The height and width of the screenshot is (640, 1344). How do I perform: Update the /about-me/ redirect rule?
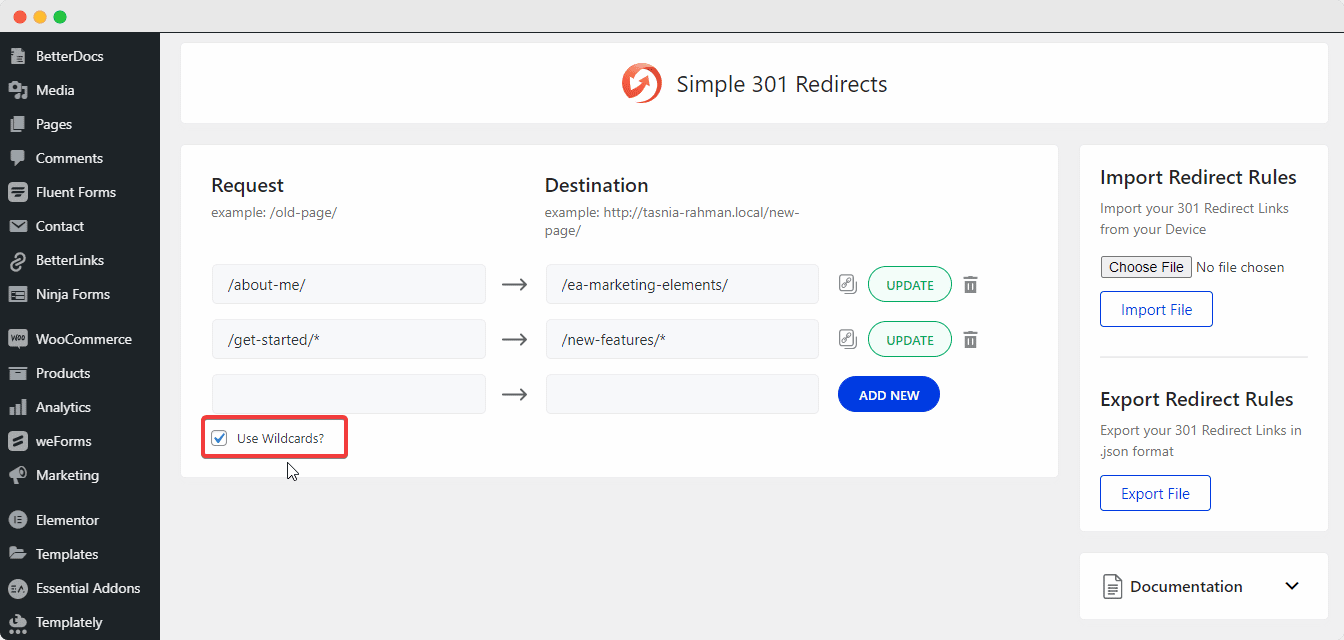coord(909,284)
